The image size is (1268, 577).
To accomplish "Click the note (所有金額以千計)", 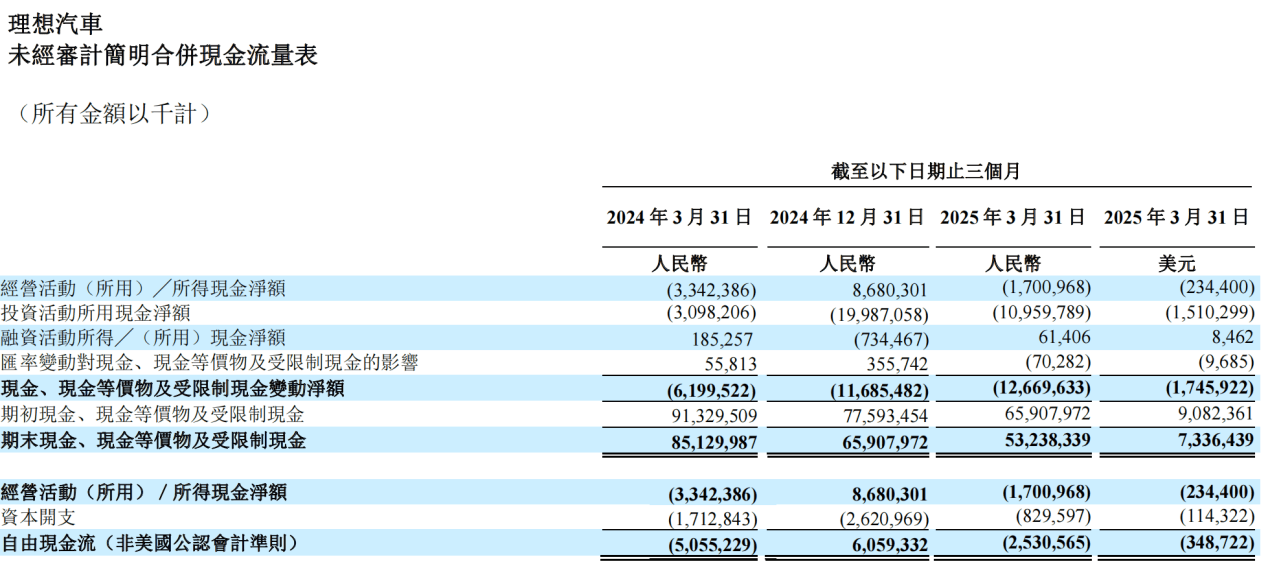I will [114, 114].
